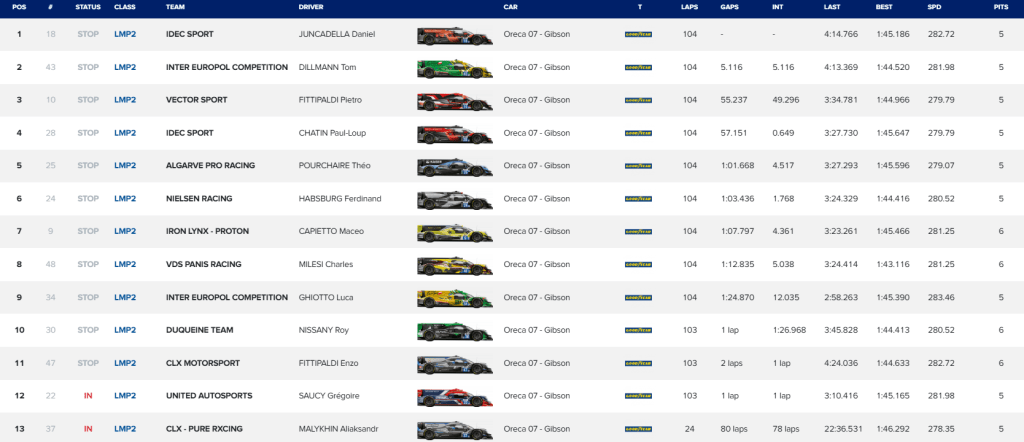The height and width of the screenshot is (442, 1024).
Task: Click the Goodyear tyre logo in Algarve Pro Racing row
Action: tap(638, 166)
